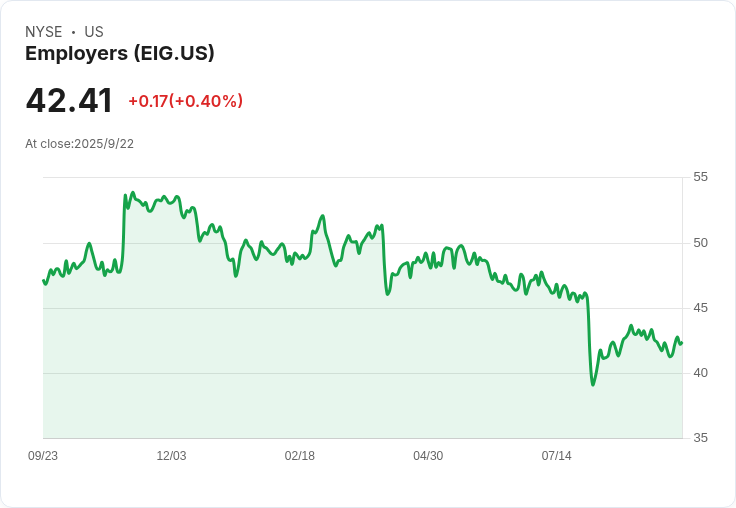Click the 40 y-axis price label
Screen dimensions: 736x508
(x=701, y=373)
